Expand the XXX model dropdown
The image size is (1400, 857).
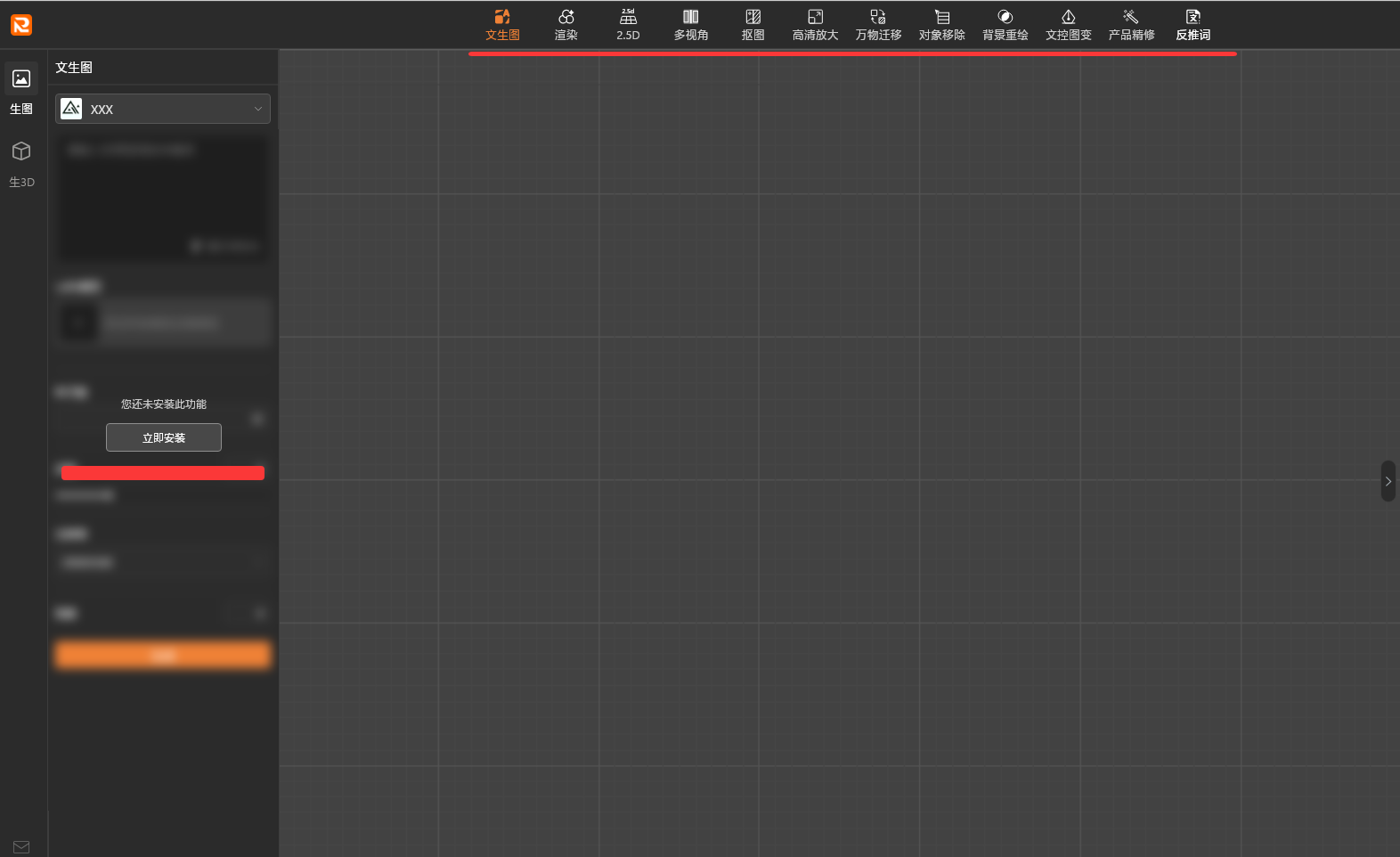point(163,109)
